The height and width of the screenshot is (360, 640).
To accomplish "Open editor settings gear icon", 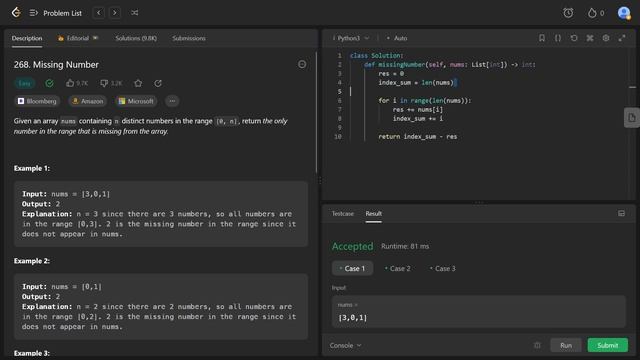I will 606,38.
